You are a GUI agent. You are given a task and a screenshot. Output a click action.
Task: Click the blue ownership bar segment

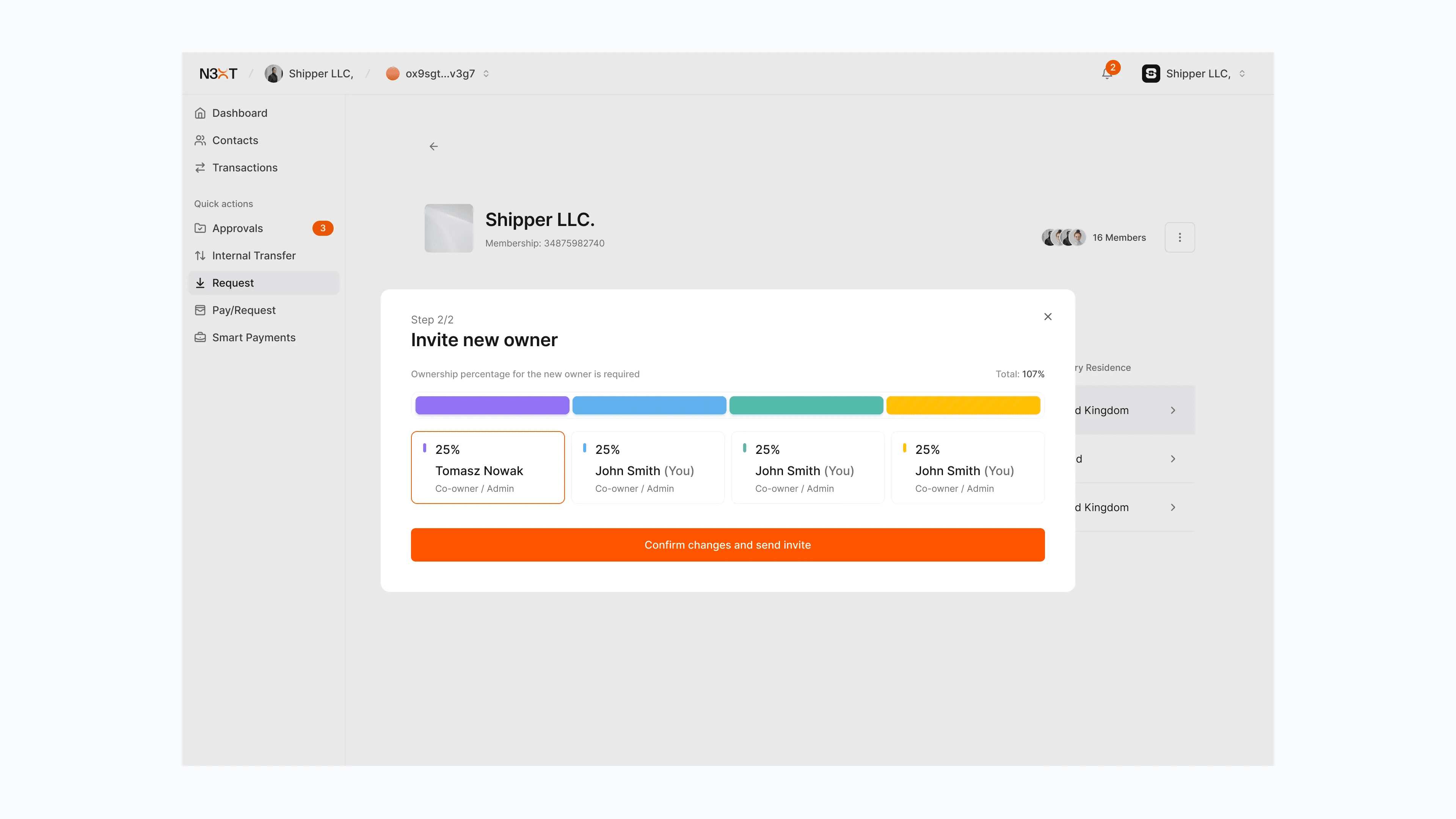pos(650,405)
